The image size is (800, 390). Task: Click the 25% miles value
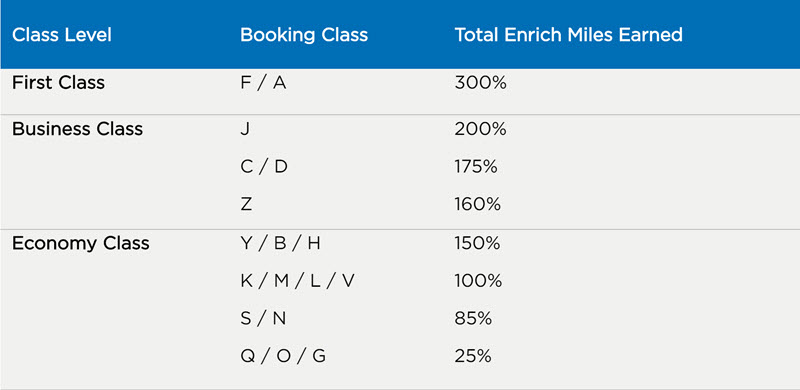point(473,356)
